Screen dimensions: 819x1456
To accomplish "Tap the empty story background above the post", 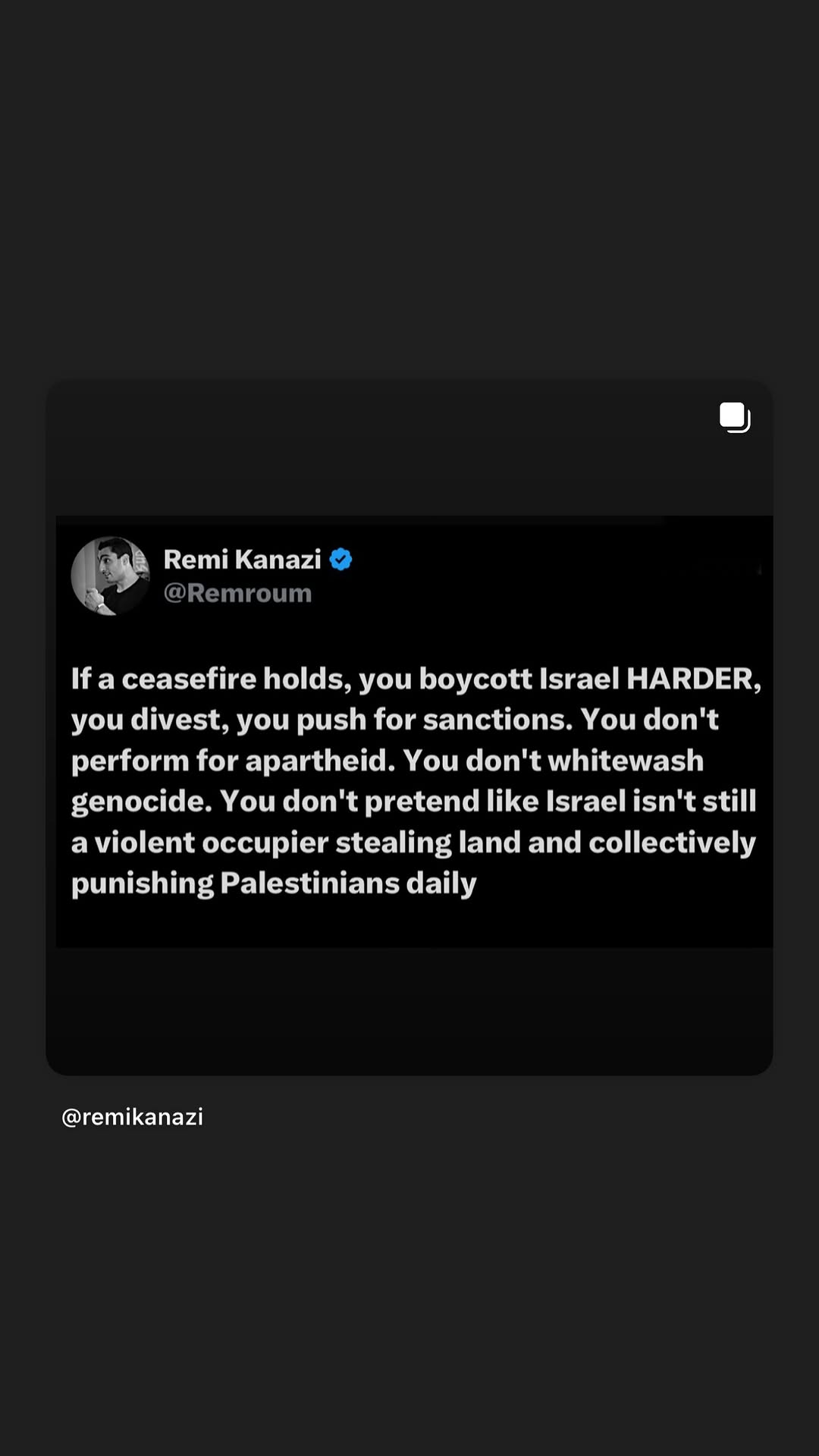I will pyautogui.click(x=409, y=190).
